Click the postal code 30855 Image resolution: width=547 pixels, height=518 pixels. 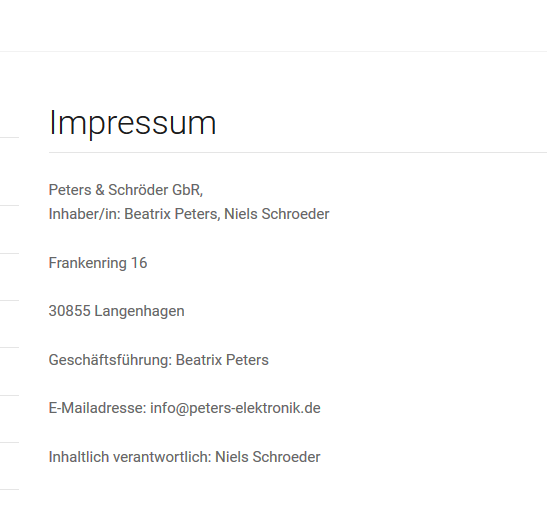point(69,311)
